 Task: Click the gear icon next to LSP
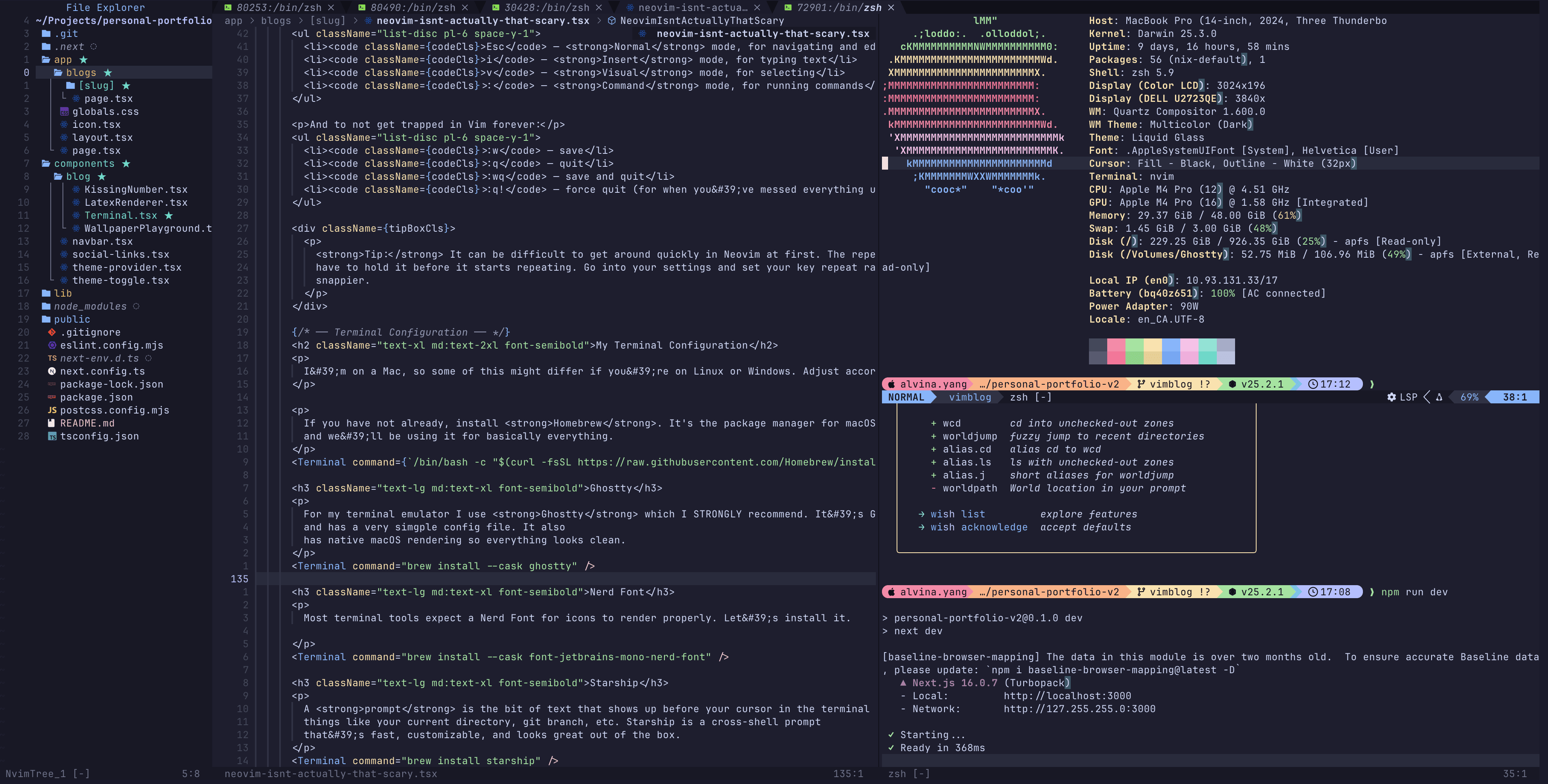coord(1393,396)
